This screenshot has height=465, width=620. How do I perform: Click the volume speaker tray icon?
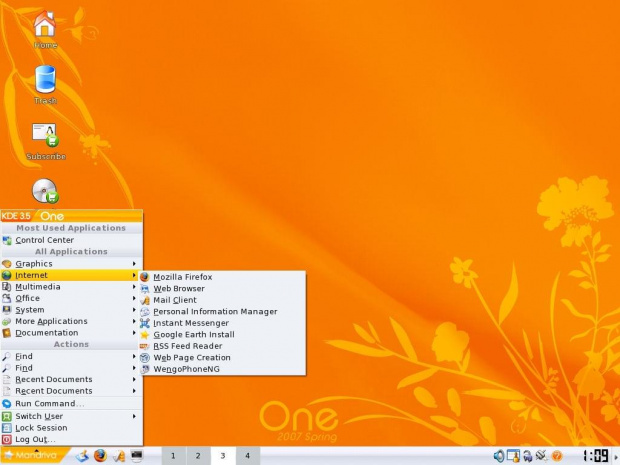(x=499, y=456)
